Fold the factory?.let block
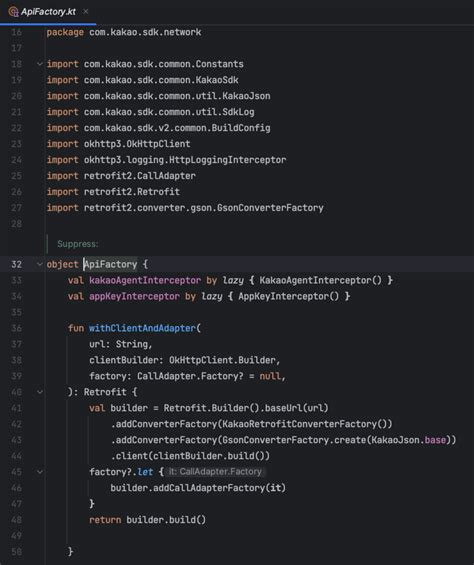Viewport: 474px width, 565px height. [x=40, y=472]
